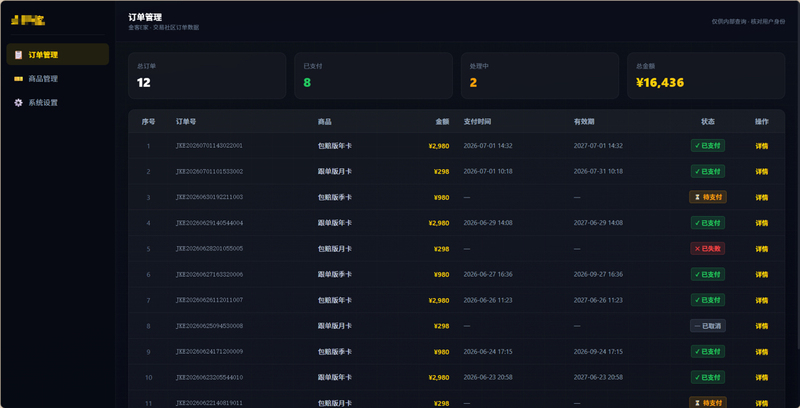The height and width of the screenshot is (408, 800).
Task: Open 详情 for order row 10
Action: point(762,377)
